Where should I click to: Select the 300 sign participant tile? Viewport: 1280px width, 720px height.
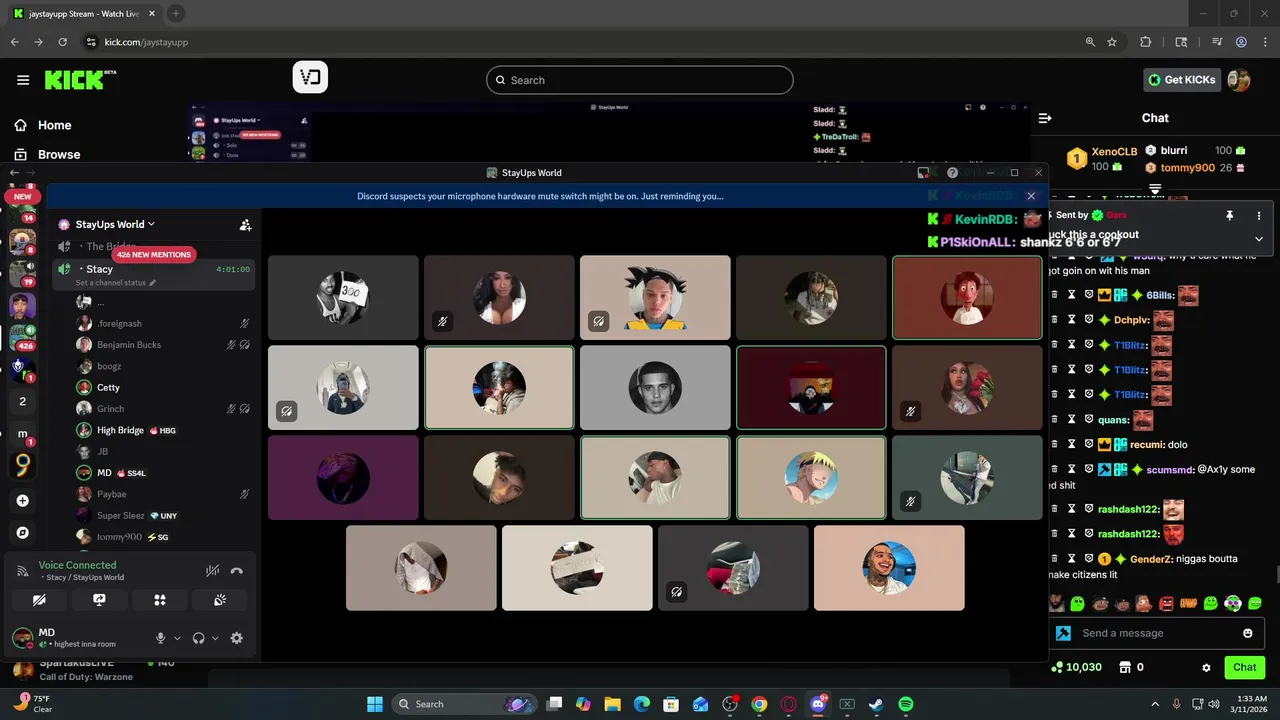[x=343, y=298]
